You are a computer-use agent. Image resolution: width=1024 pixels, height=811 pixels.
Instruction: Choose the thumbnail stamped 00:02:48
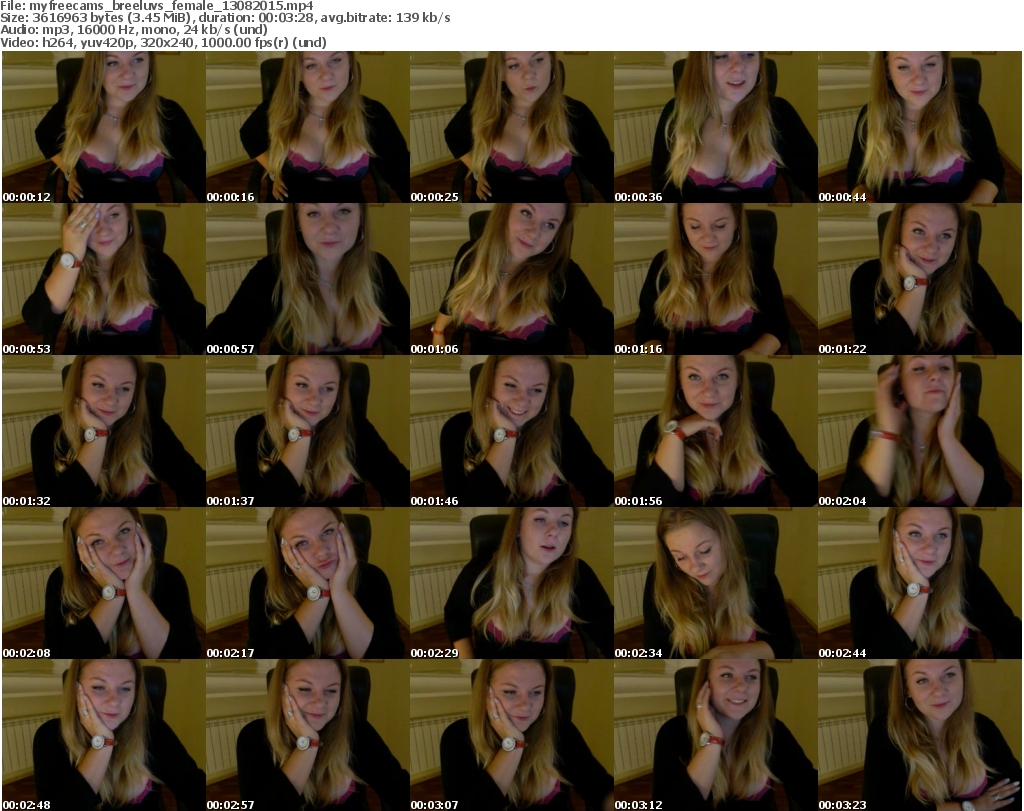coord(104,735)
